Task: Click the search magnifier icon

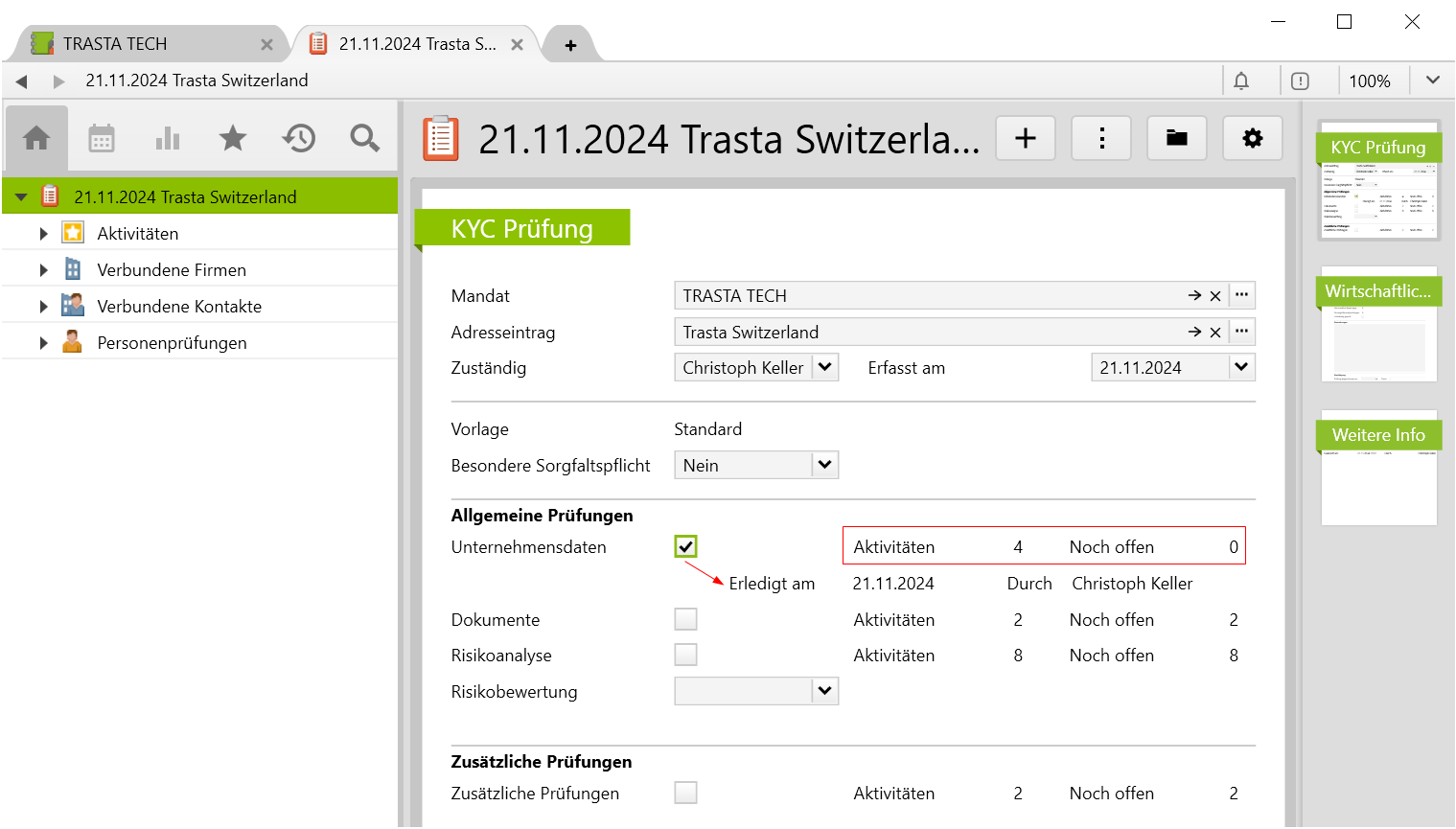Action: pyautogui.click(x=364, y=139)
